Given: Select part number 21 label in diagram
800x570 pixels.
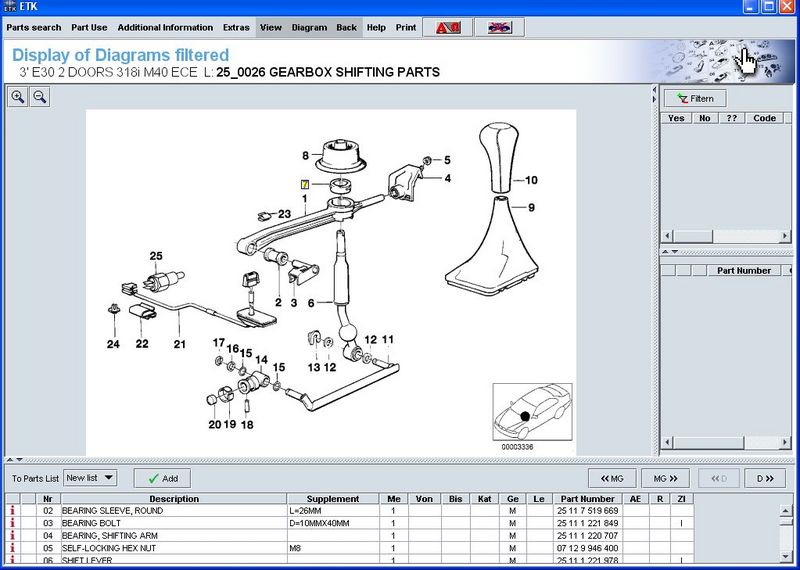Looking at the screenshot, I should click(180, 344).
